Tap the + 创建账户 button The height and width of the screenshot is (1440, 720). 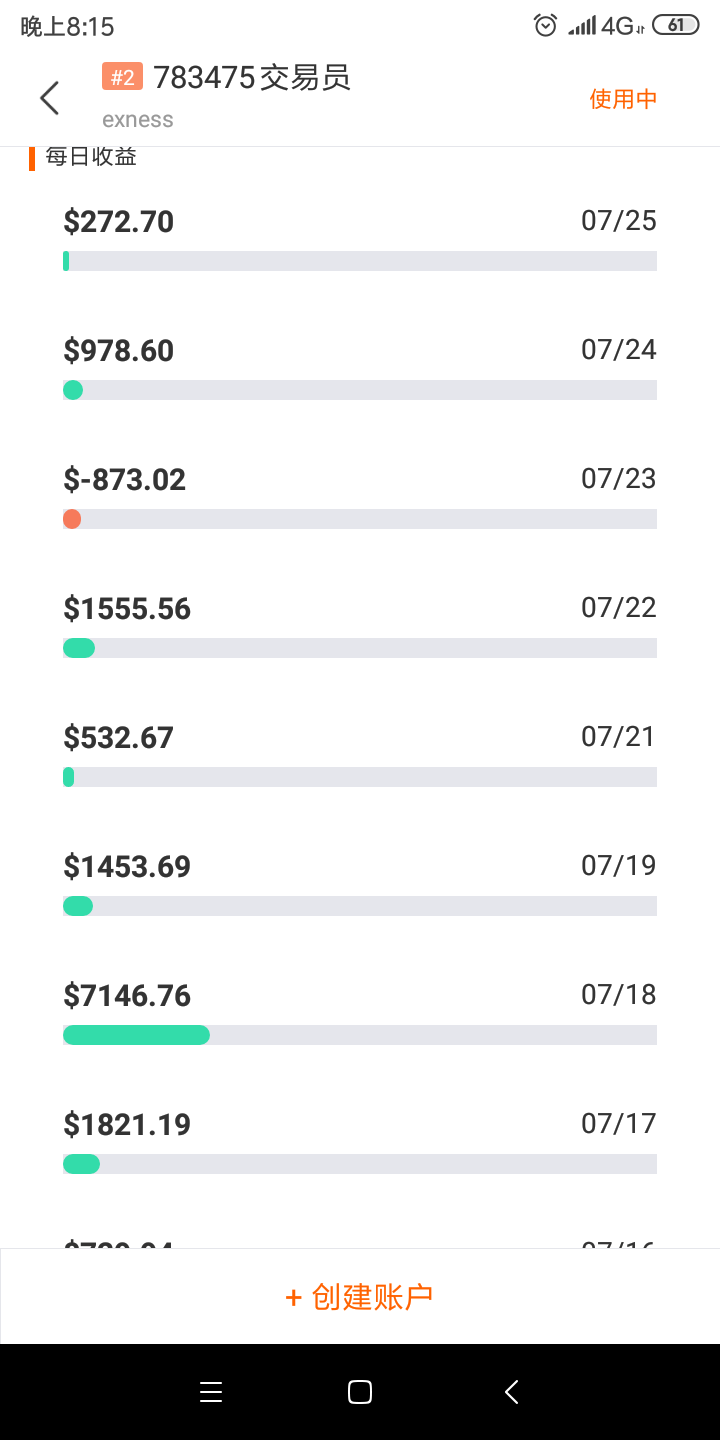[360, 1296]
